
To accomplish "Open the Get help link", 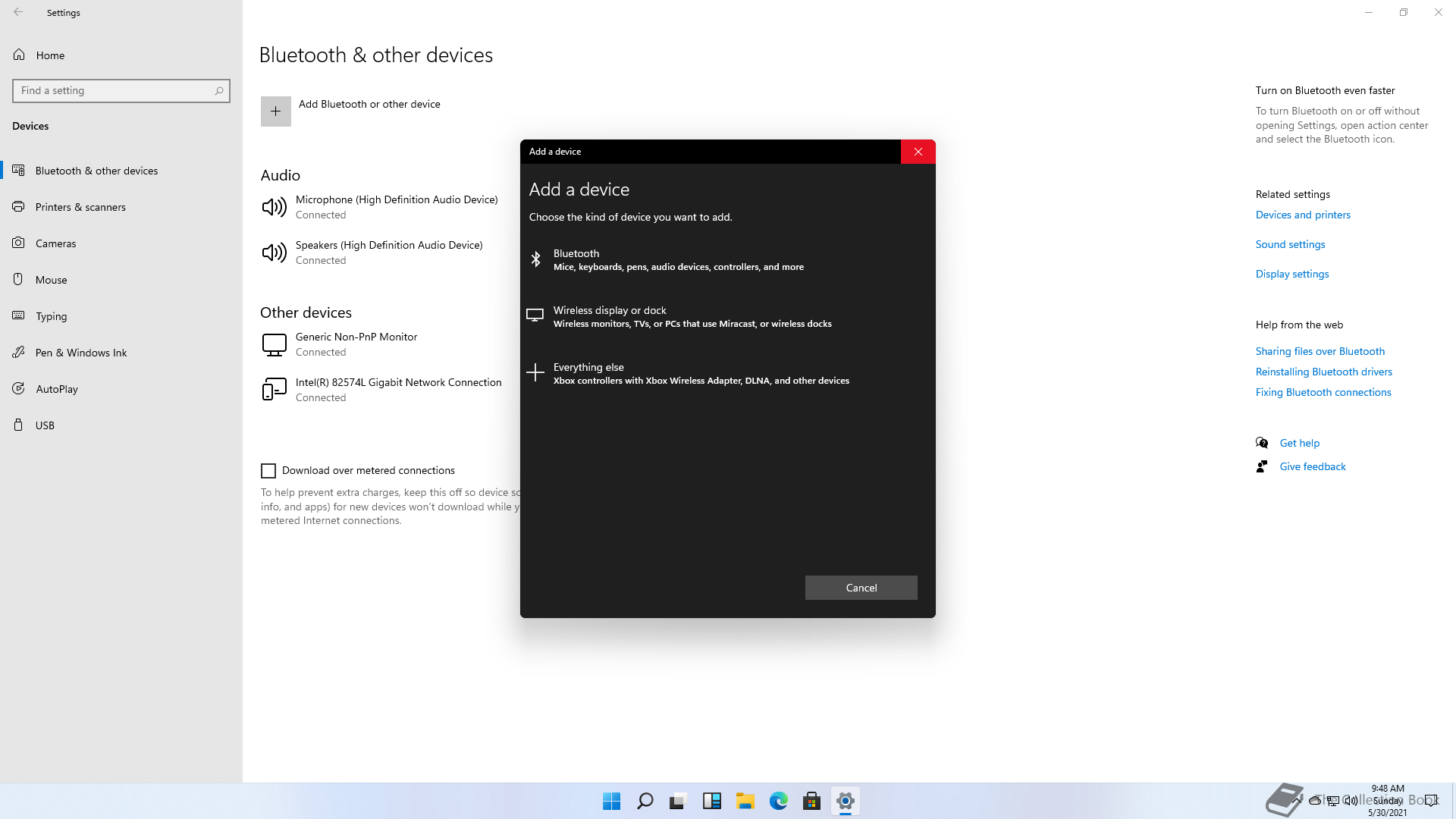I will coord(1299,443).
